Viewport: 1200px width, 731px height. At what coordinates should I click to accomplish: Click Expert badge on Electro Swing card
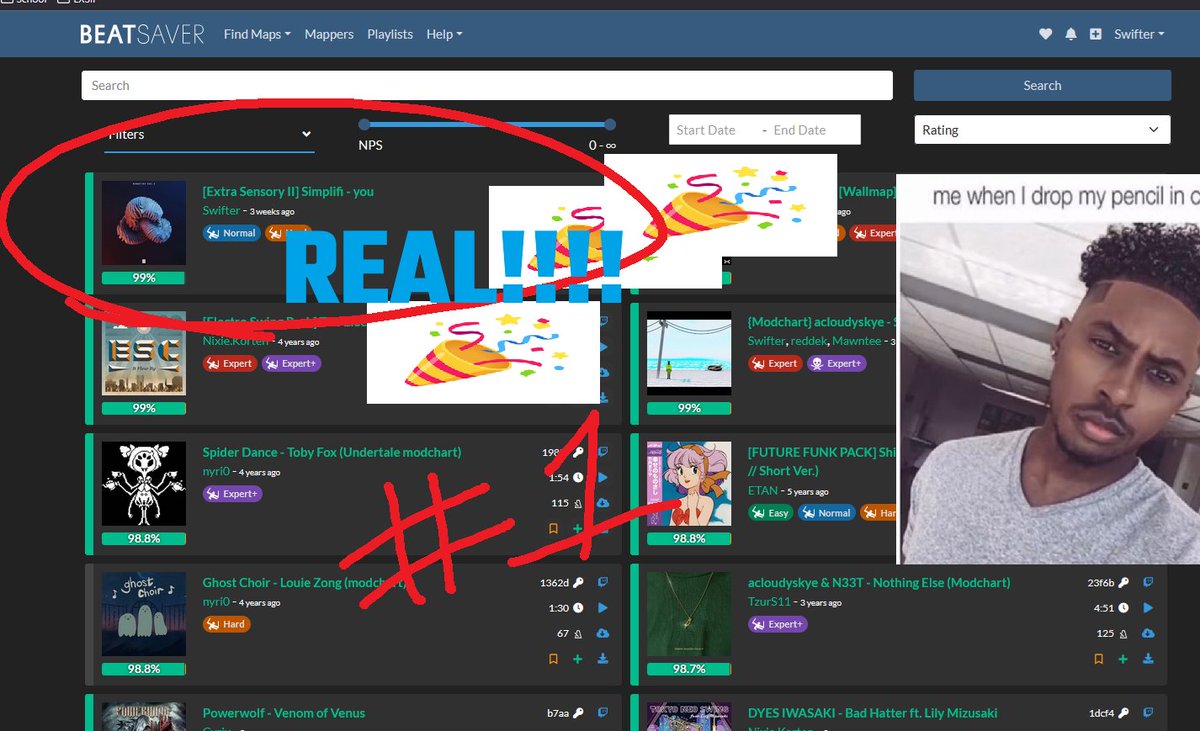[x=229, y=363]
